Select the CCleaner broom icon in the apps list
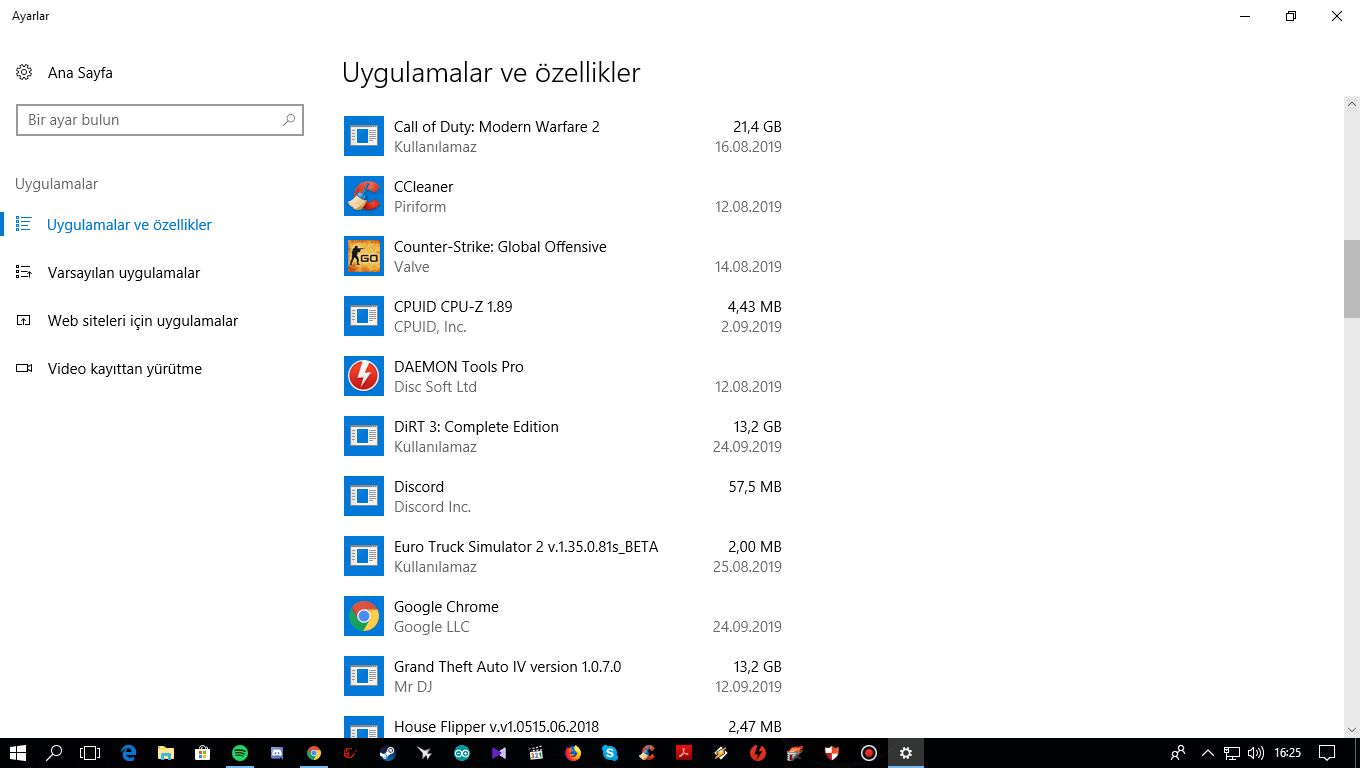 tap(364, 196)
